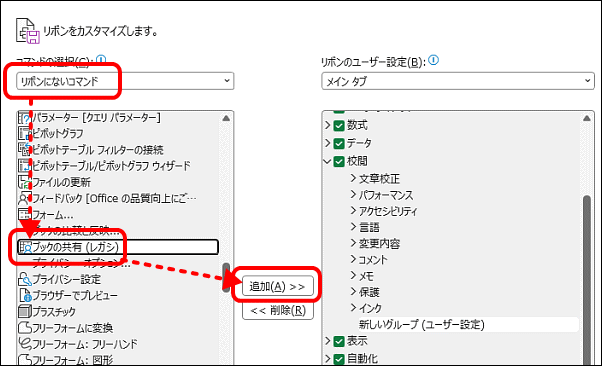
Task: Expand the 保護 group
Action: 353,291
